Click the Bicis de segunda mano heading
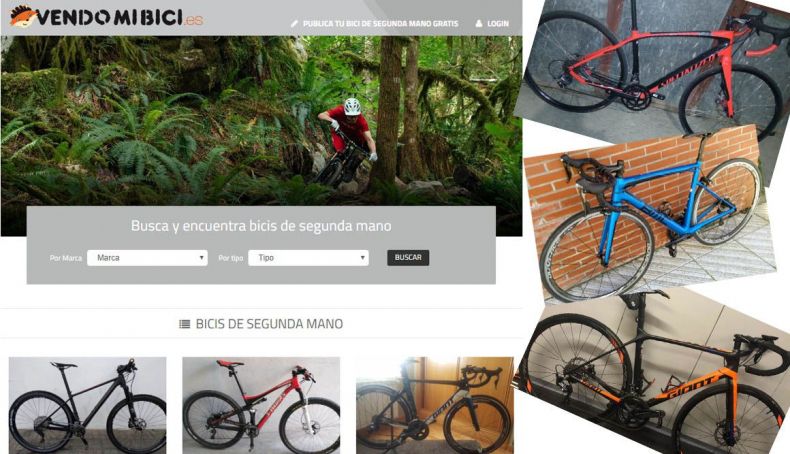Image resolution: width=790 pixels, height=454 pixels. (x=269, y=324)
